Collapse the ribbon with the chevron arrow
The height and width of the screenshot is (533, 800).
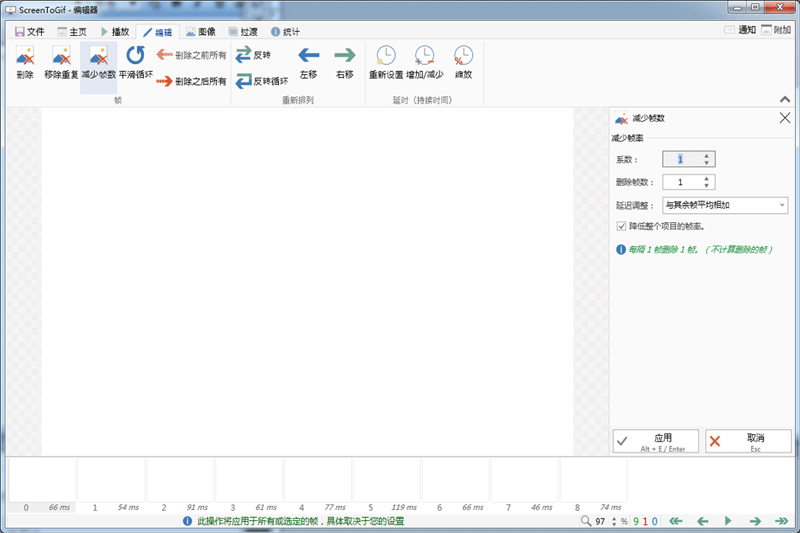pos(784,98)
